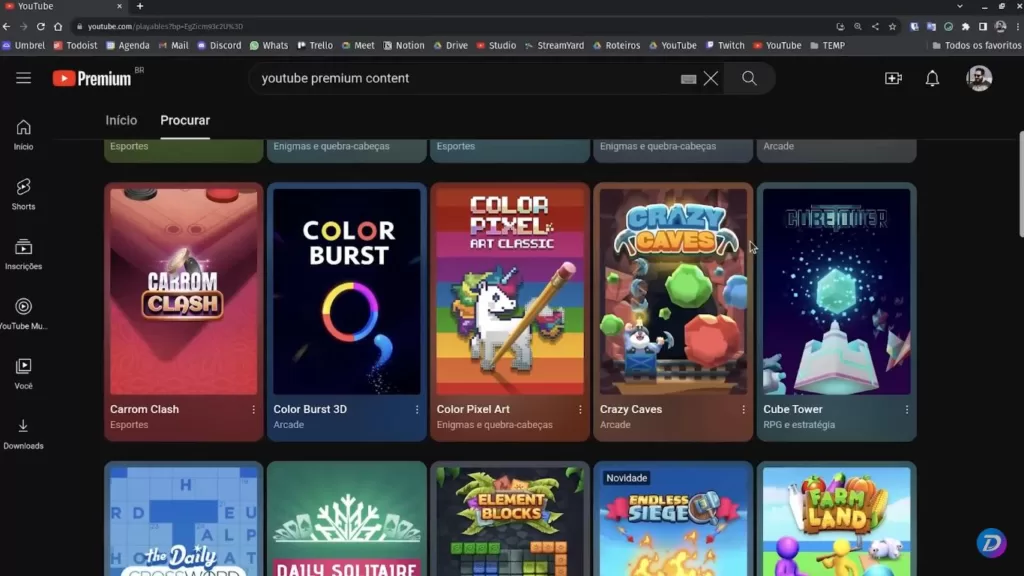Image resolution: width=1024 pixels, height=576 pixels.
Task: Open the TEMP bookmarks folder
Action: 827,46
